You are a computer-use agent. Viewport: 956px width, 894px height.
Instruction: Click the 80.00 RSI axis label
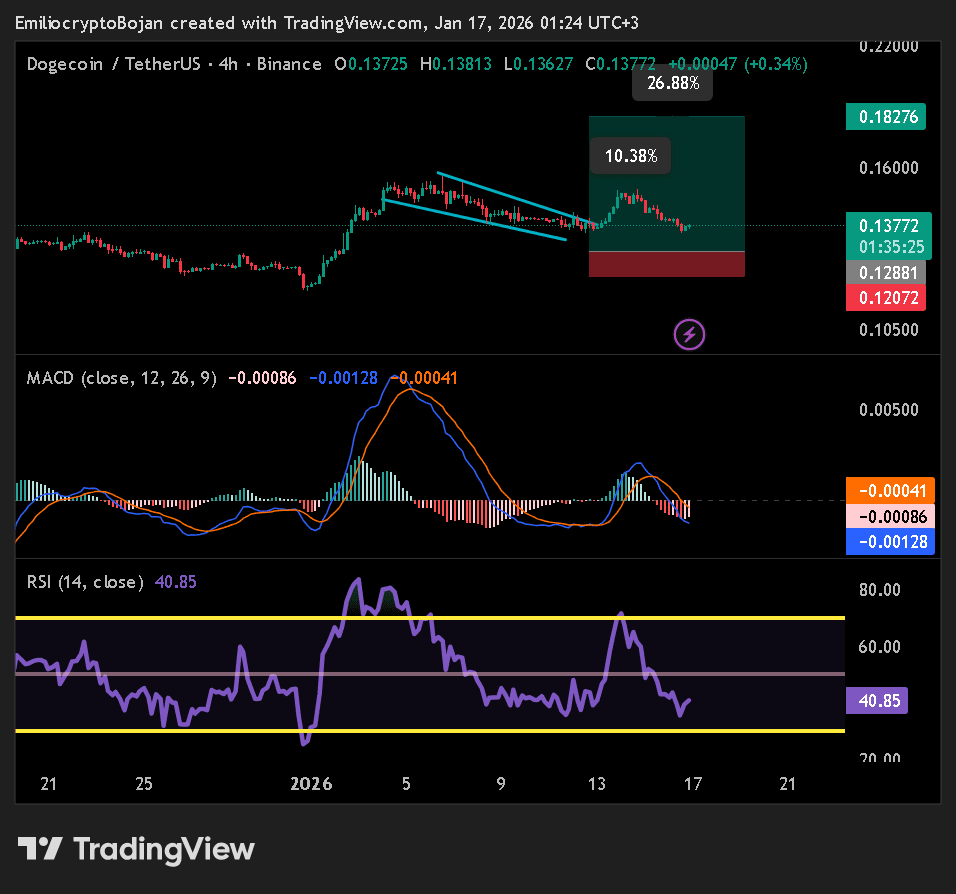(x=879, y=590)
